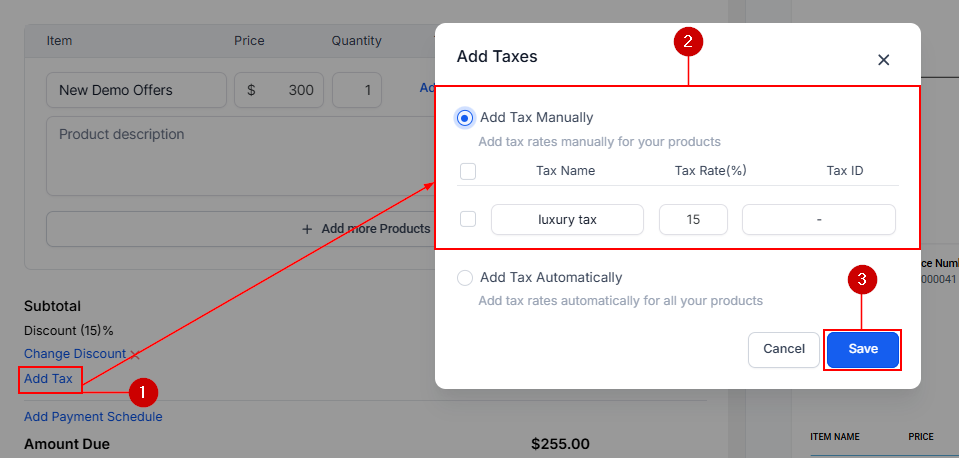
Task: Remove discount with the red X icon
Action: coord(135,354)
